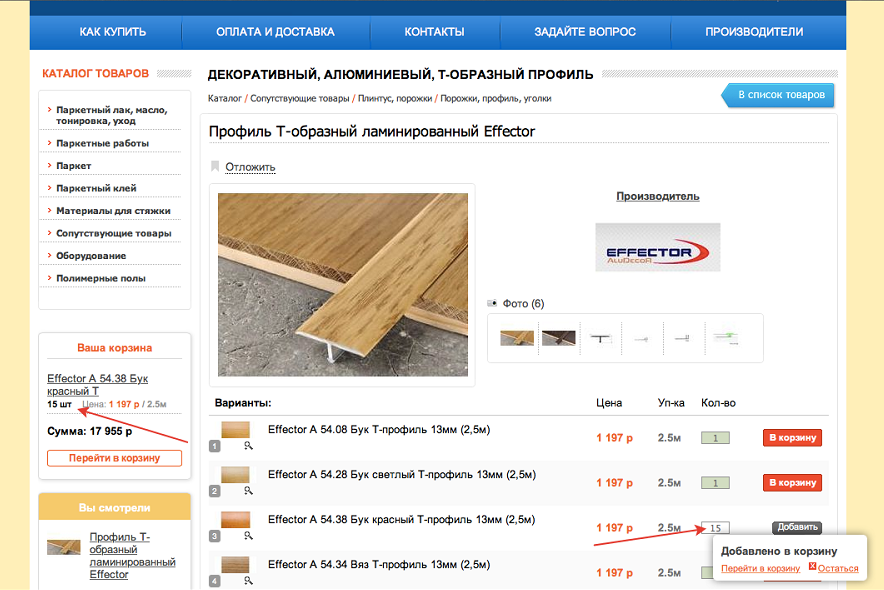
Task: Expand Паркетный лак, масло, тонировка category
Action: click(x=112, y=115)
